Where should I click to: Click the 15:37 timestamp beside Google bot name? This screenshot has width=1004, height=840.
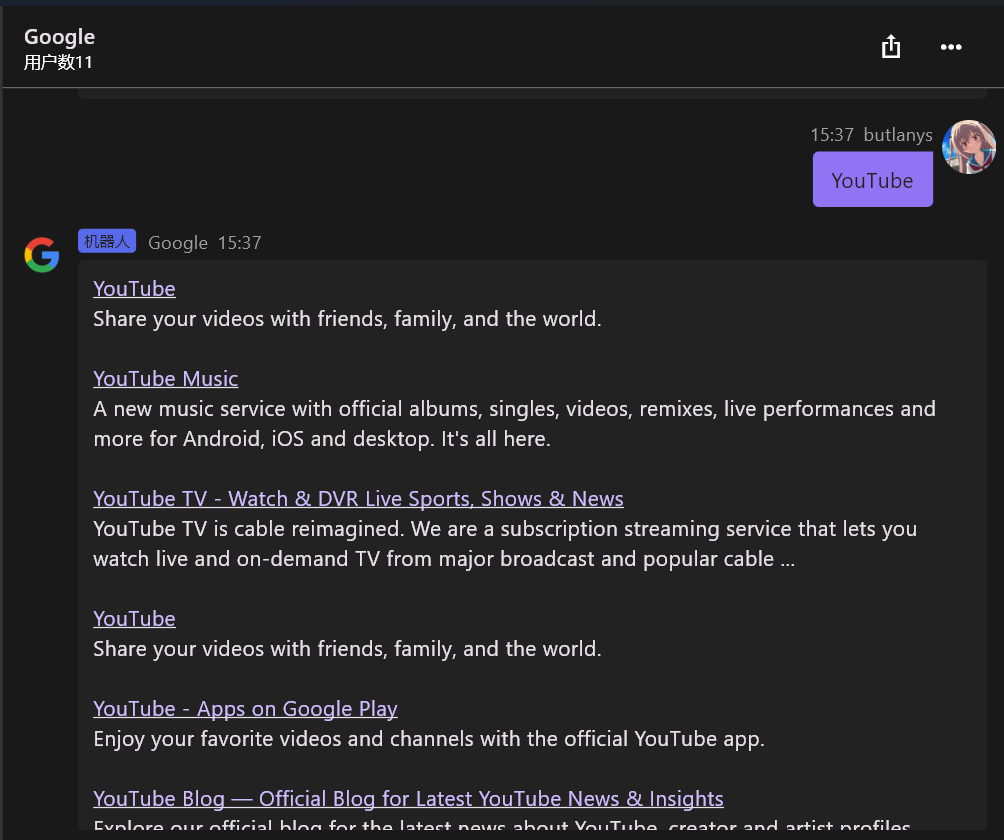[x=239, y=243]
